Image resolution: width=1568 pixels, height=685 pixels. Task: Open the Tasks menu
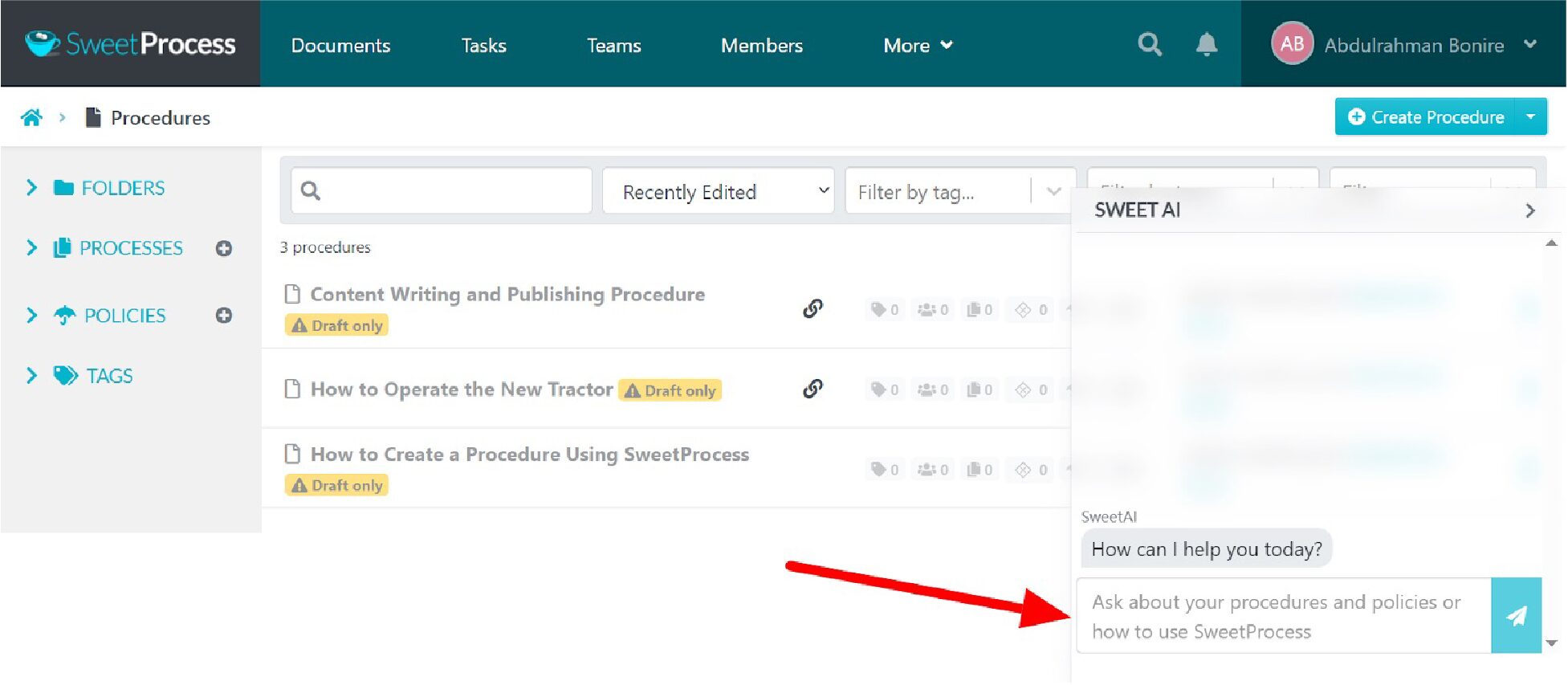click(483, 46)
